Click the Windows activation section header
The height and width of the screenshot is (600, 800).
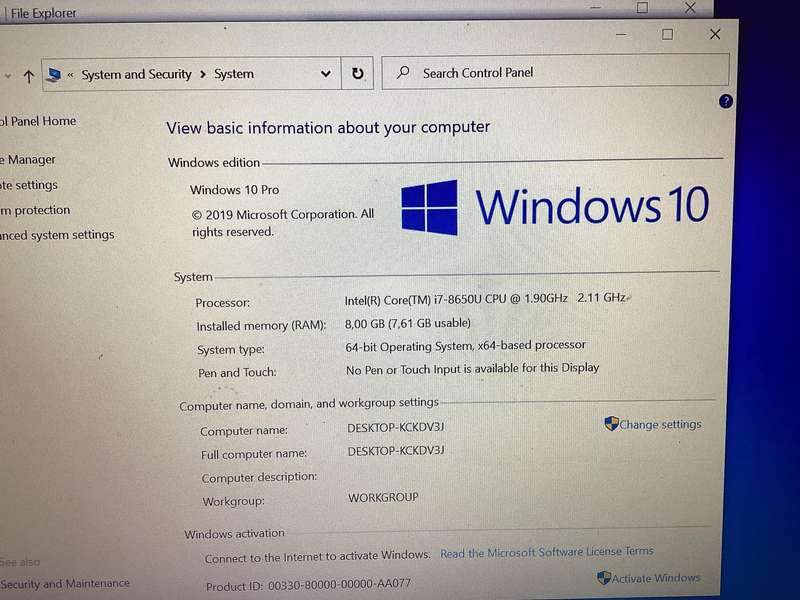(234, 534)
